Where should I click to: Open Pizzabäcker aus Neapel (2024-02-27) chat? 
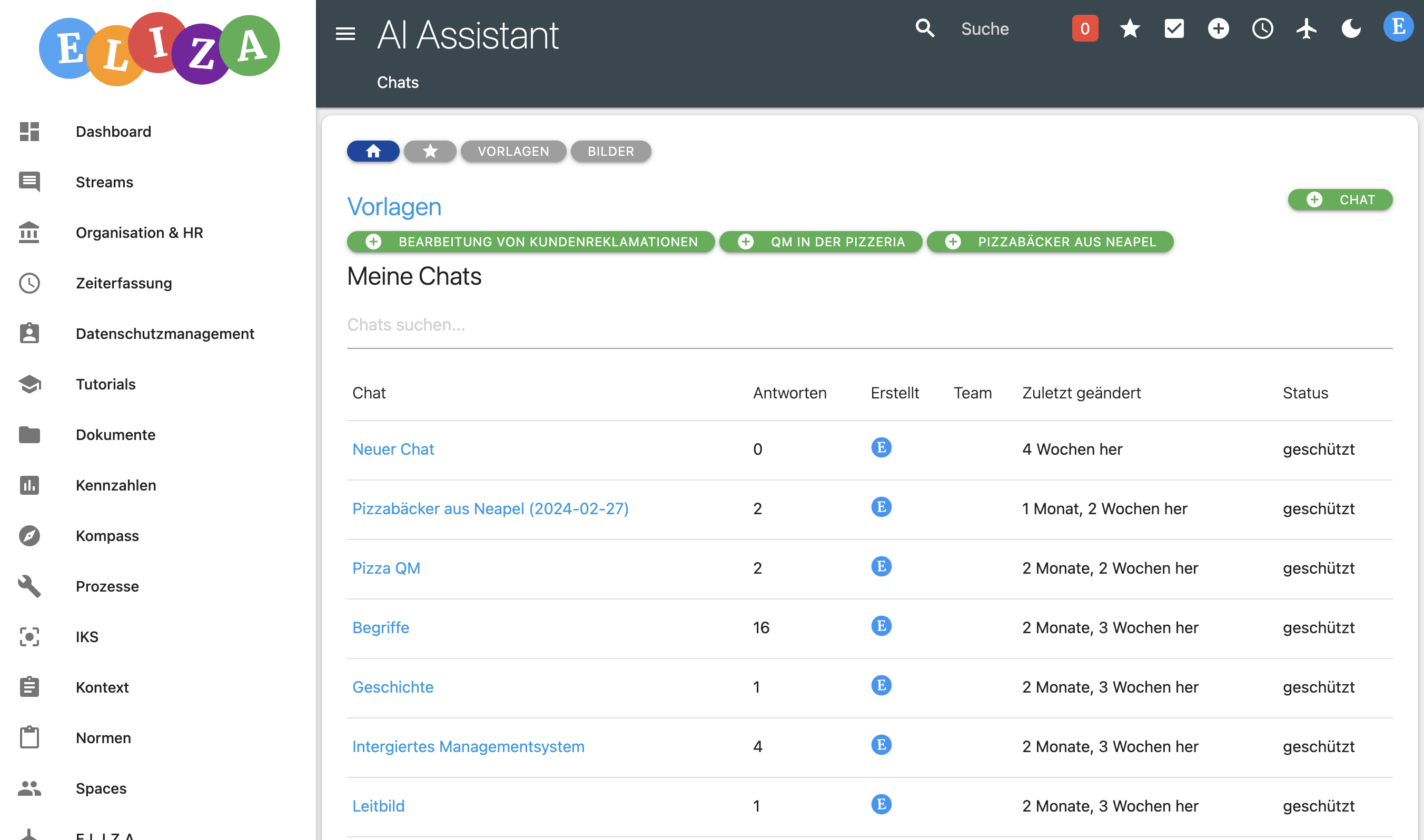[490, 508]
